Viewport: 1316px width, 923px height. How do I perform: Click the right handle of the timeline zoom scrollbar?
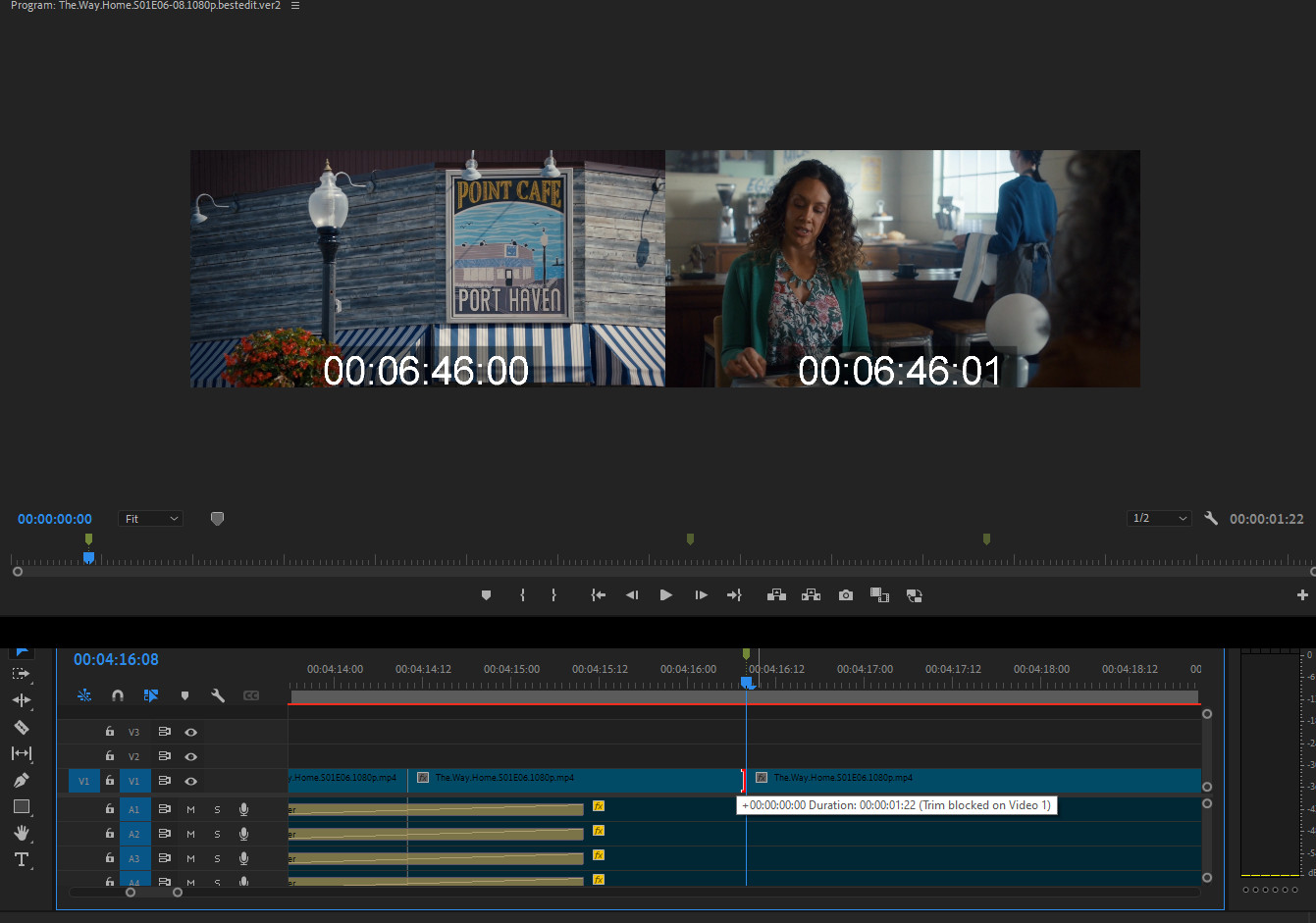(178, 892)
